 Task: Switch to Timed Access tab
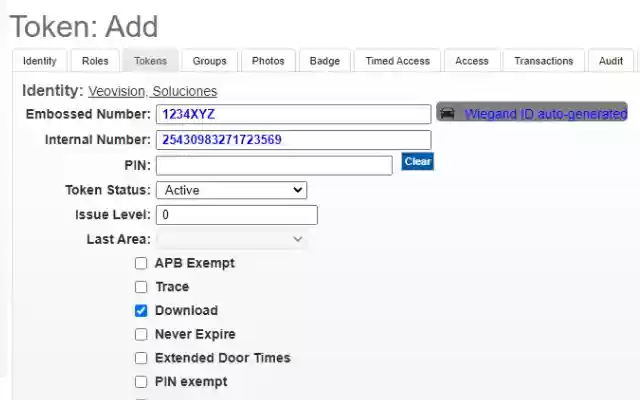[398, 61]
